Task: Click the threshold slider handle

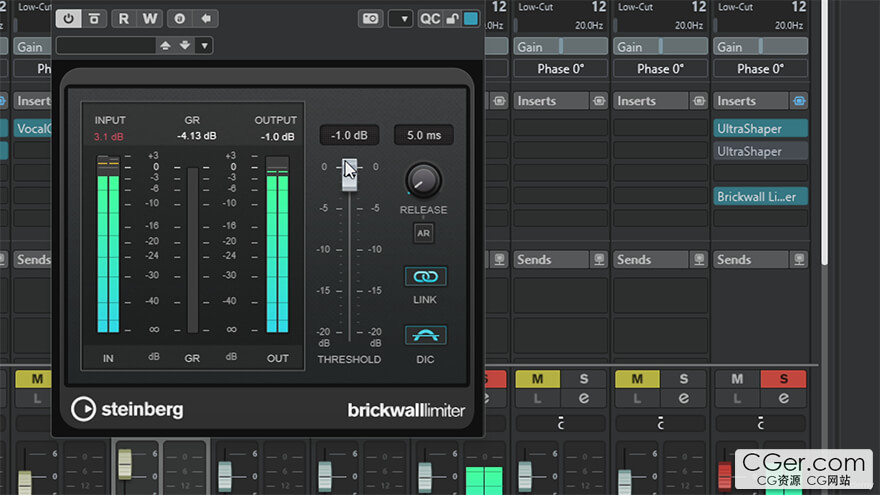Action: (x=349, y=168)
